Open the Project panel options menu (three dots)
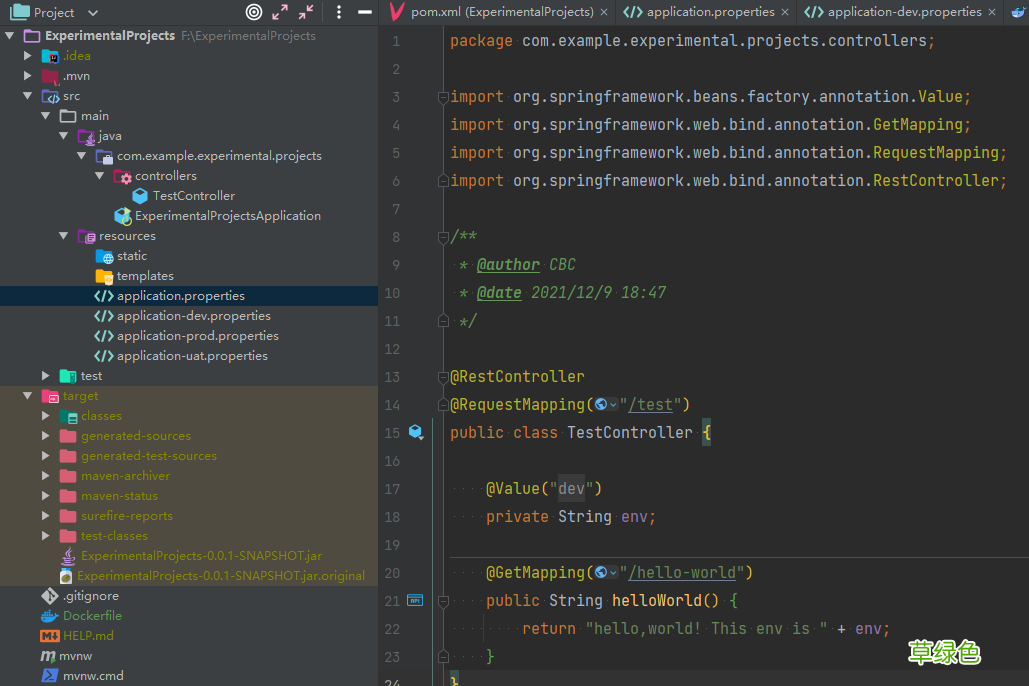This screenshot has height=686, width=1029. (339, 12)
